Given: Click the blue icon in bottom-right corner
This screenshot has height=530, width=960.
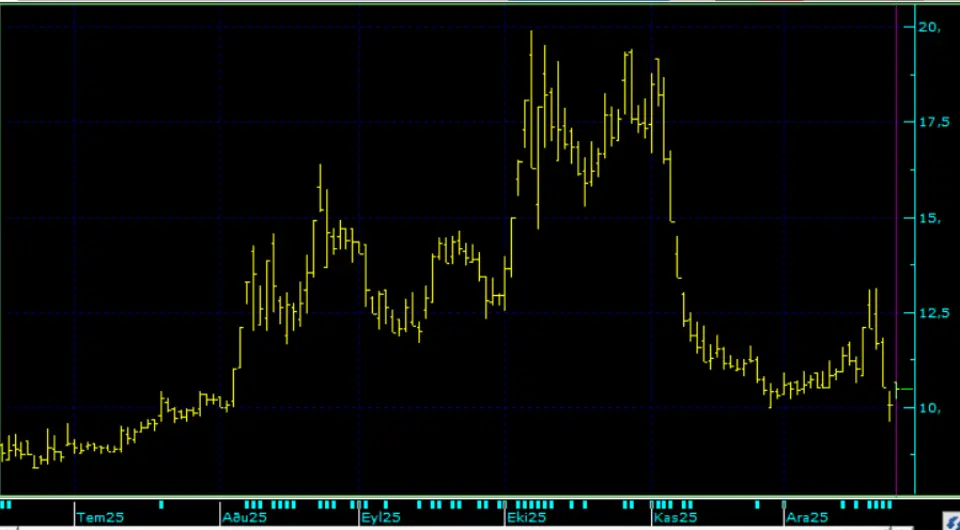Looking at the screenshot, I should 950,520.
